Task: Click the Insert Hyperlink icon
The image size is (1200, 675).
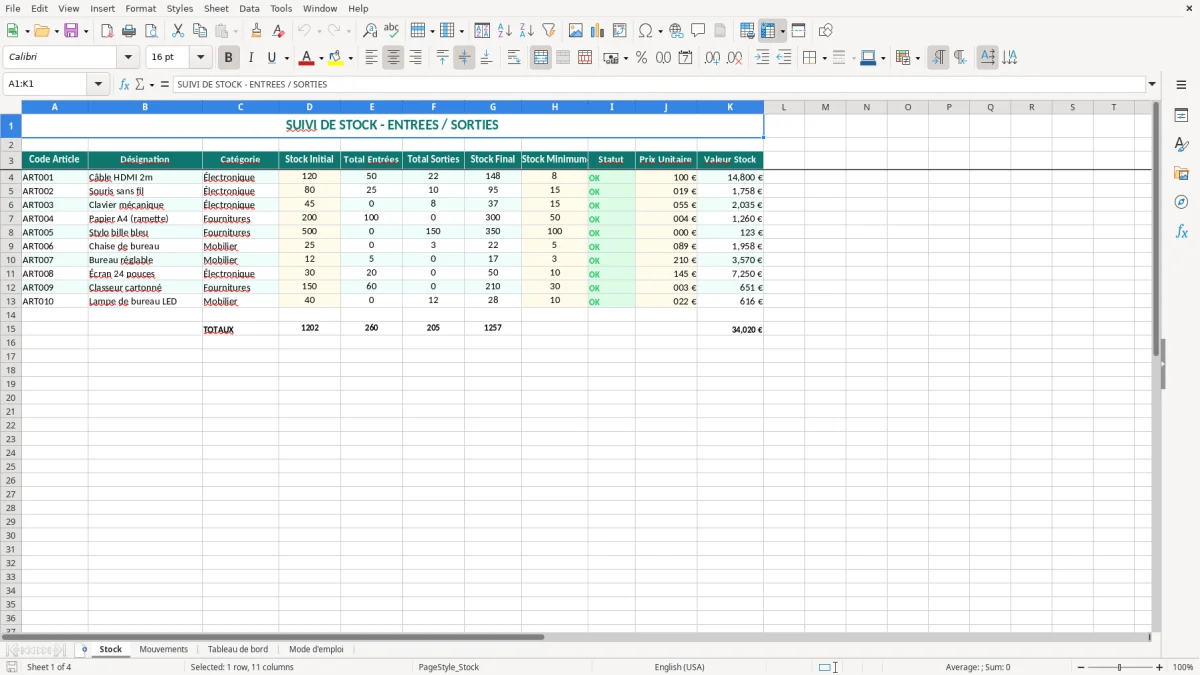Action: click(676, 31)
